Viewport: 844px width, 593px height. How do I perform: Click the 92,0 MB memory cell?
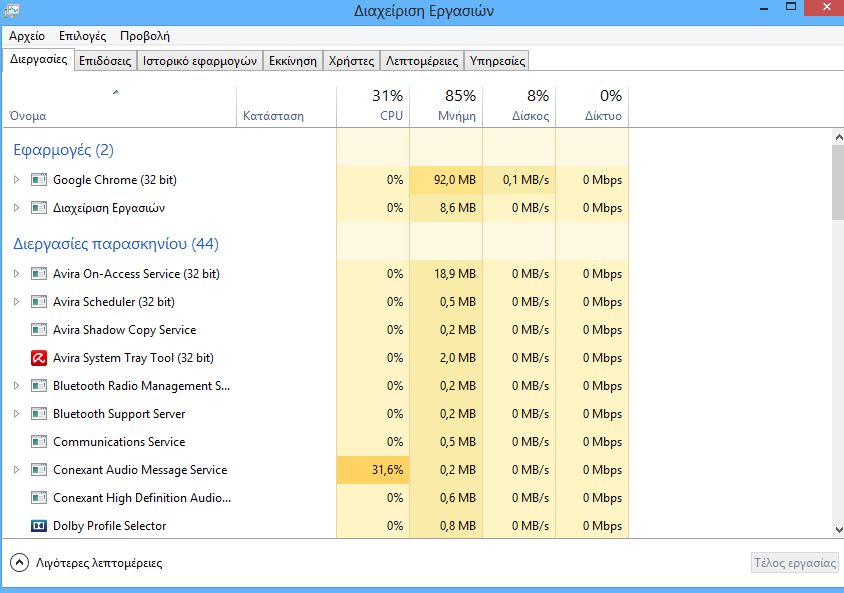point(446,180)
